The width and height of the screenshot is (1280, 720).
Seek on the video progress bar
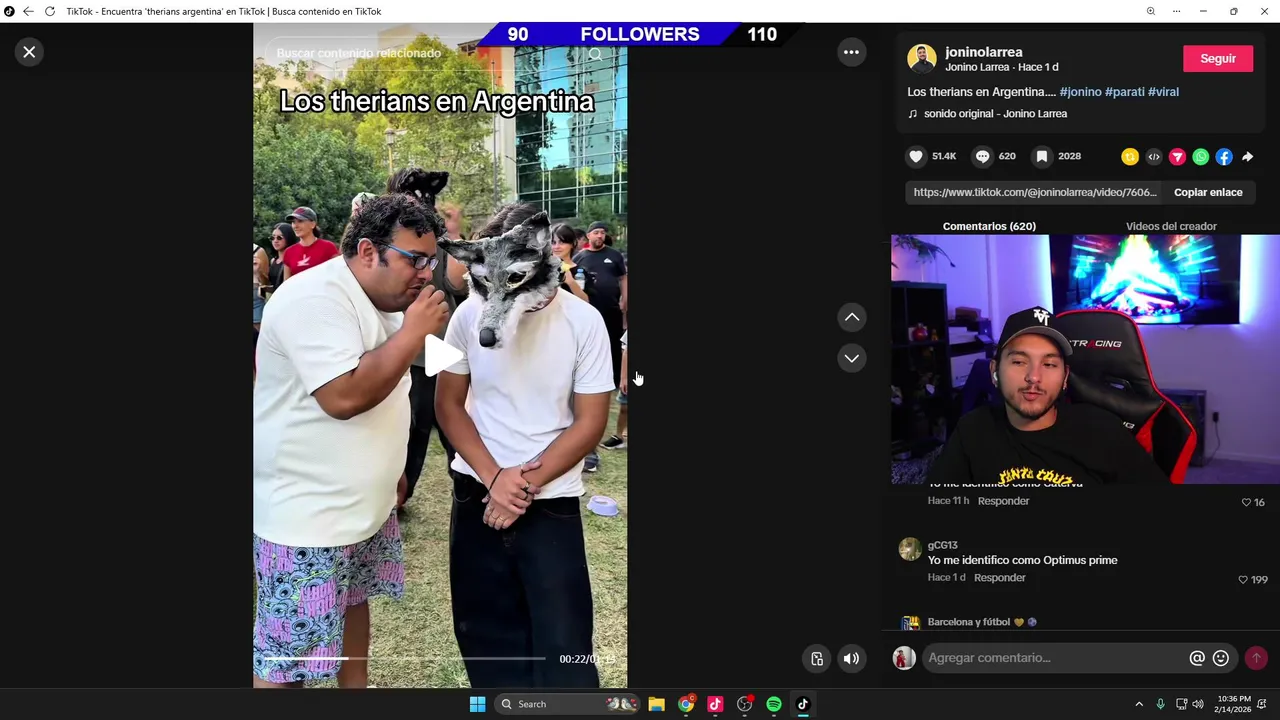405,659
